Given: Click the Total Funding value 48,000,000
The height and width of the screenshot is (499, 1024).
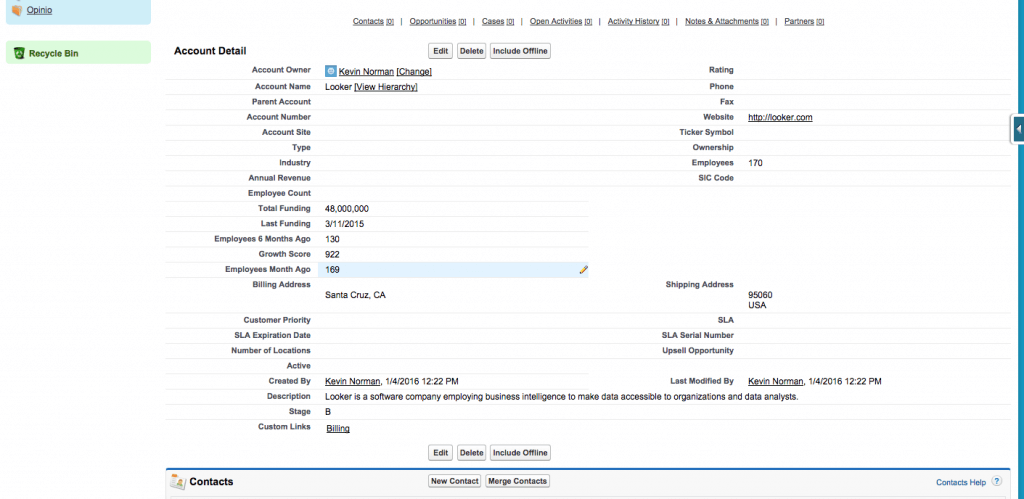Looking at the screenshot, I should pos(347,209).
